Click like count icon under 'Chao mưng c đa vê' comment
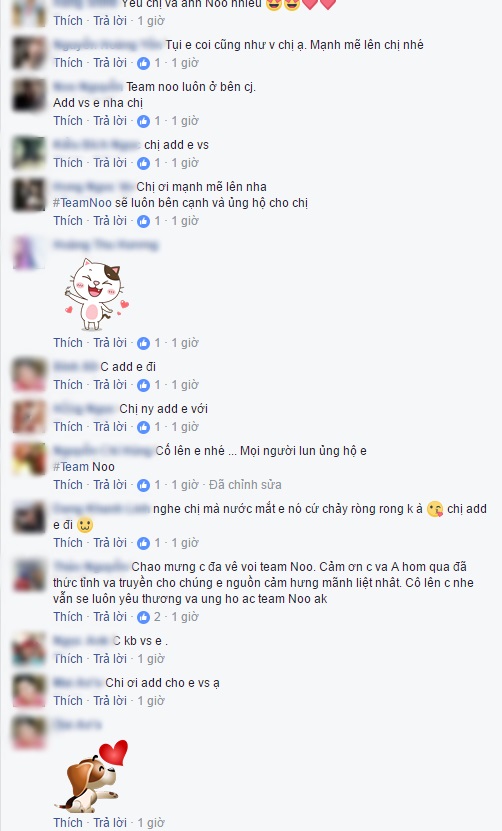Image resolution: width=502 pixels, height=831 pixels. coord(143,617)
